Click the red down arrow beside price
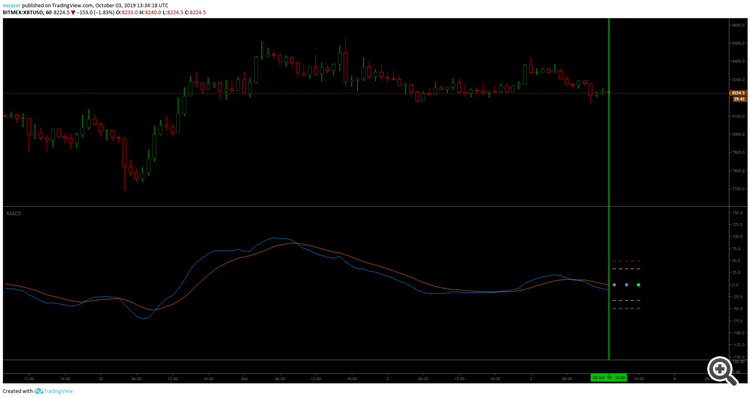The image size is (750, 398). tap(73, 12)
